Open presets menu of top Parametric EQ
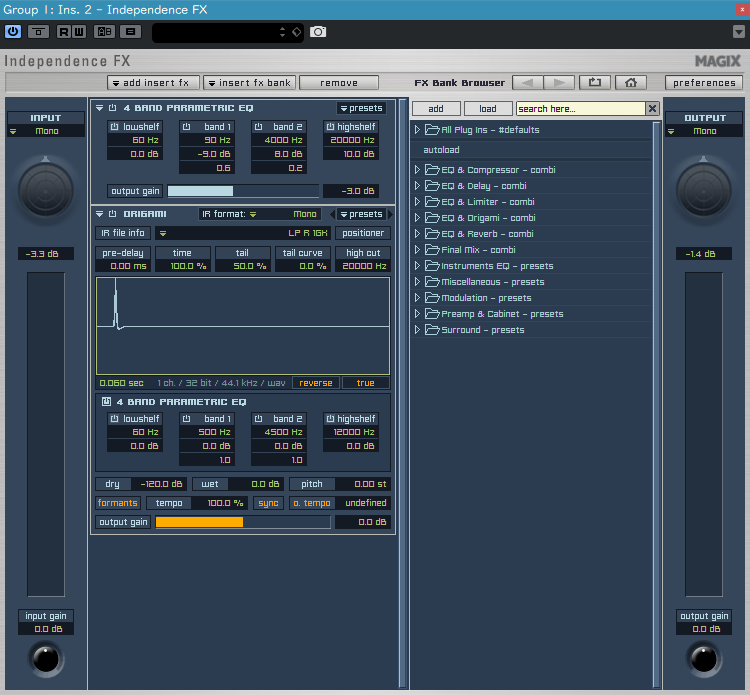750x695 pixels. 361,108
